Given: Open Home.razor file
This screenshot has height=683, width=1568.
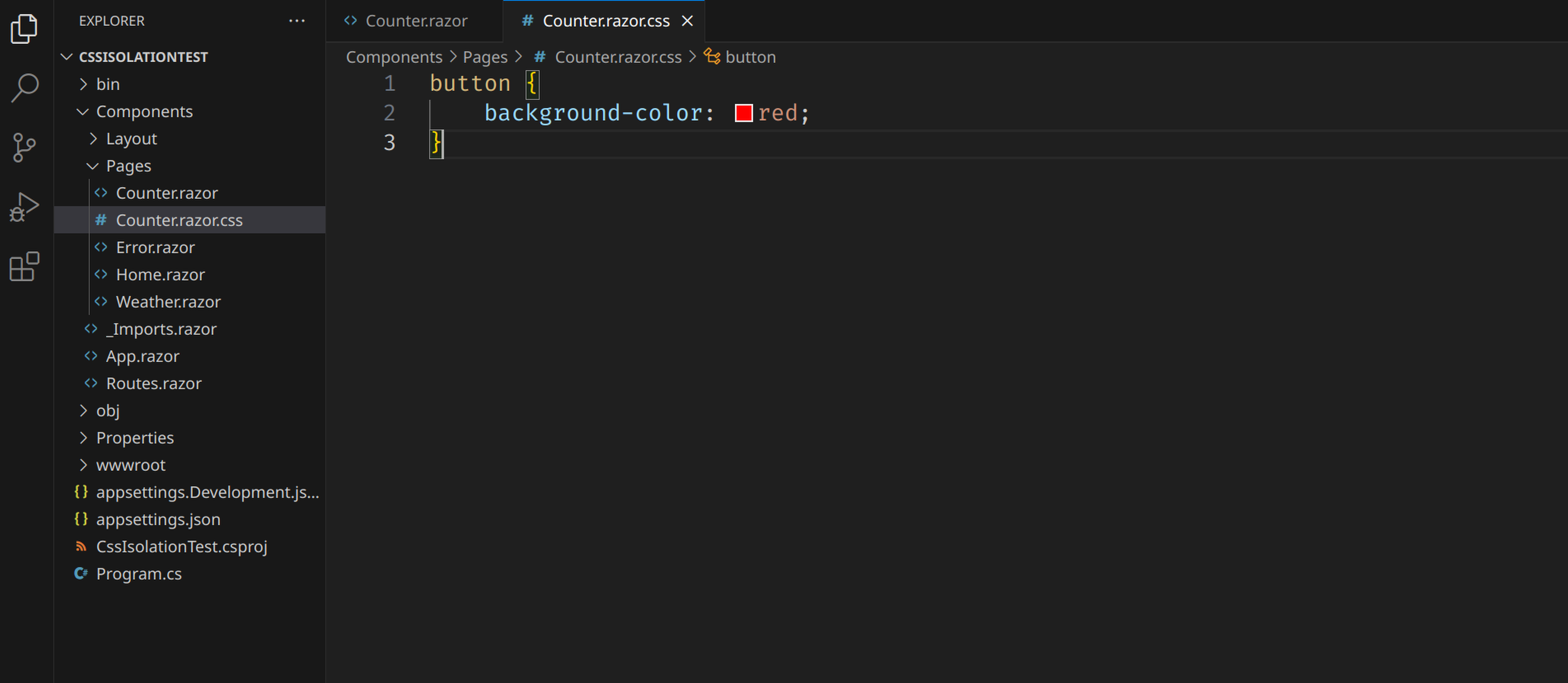Looking at the screenshot, I should point(190,275).
